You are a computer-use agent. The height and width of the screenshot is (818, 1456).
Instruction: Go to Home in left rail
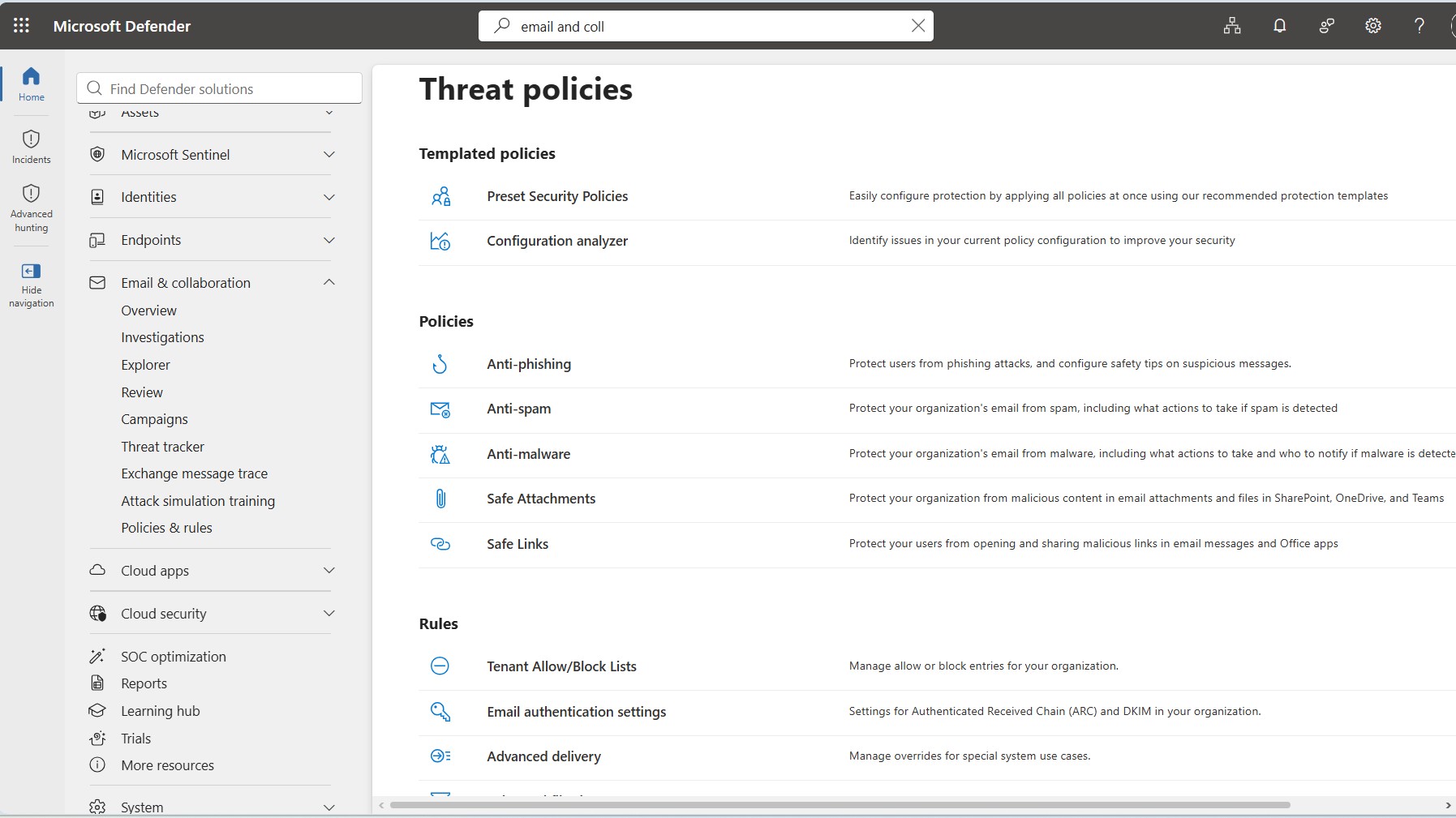pos(32,84)
